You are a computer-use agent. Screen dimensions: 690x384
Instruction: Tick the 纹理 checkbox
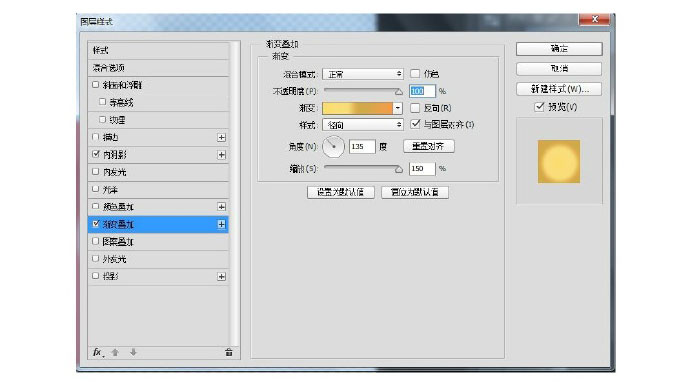tap(103, 119)
